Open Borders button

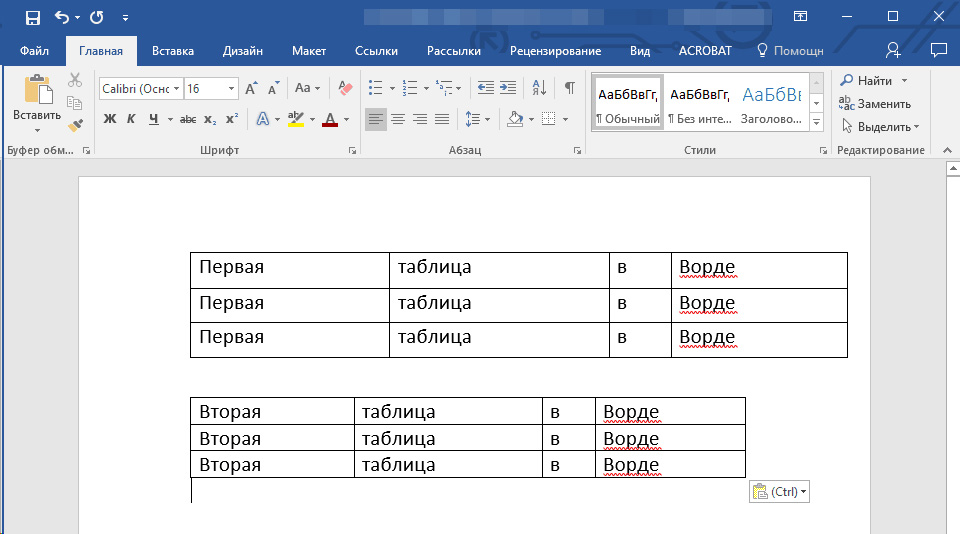pos(549,119)
